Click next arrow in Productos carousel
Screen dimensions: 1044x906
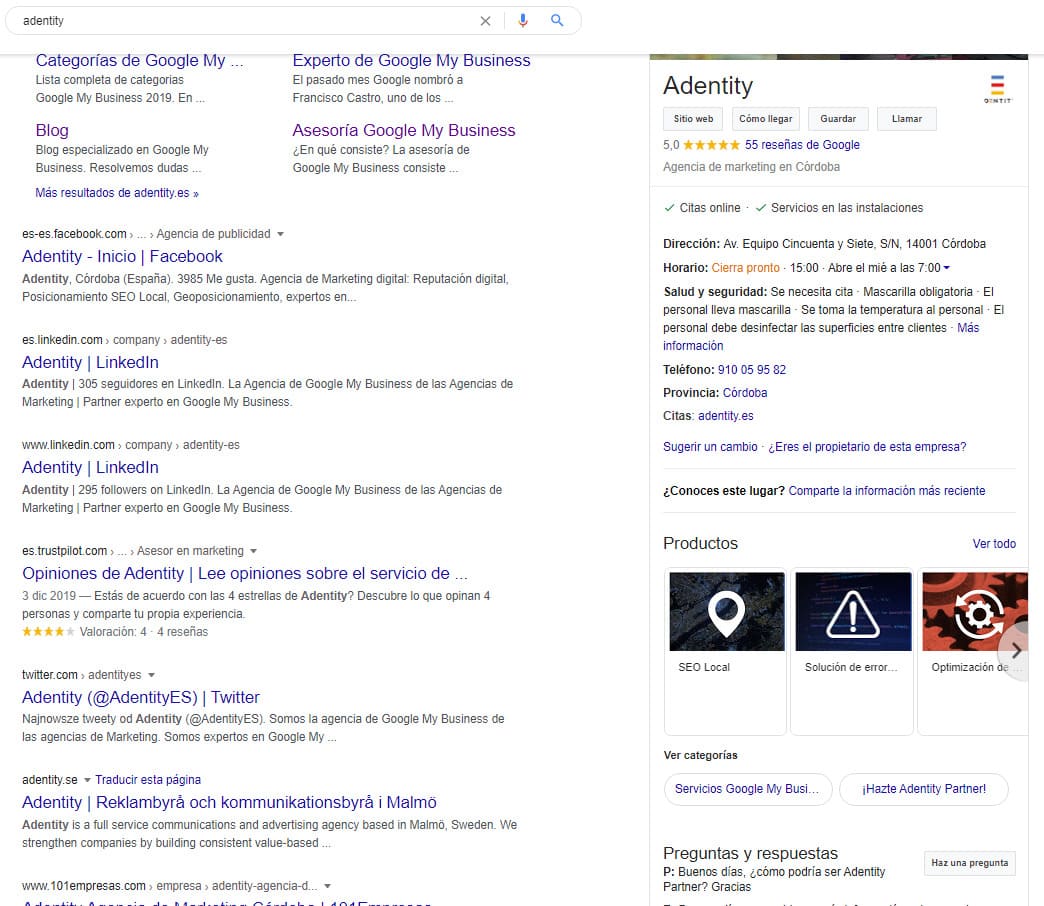click(1016, 650)
